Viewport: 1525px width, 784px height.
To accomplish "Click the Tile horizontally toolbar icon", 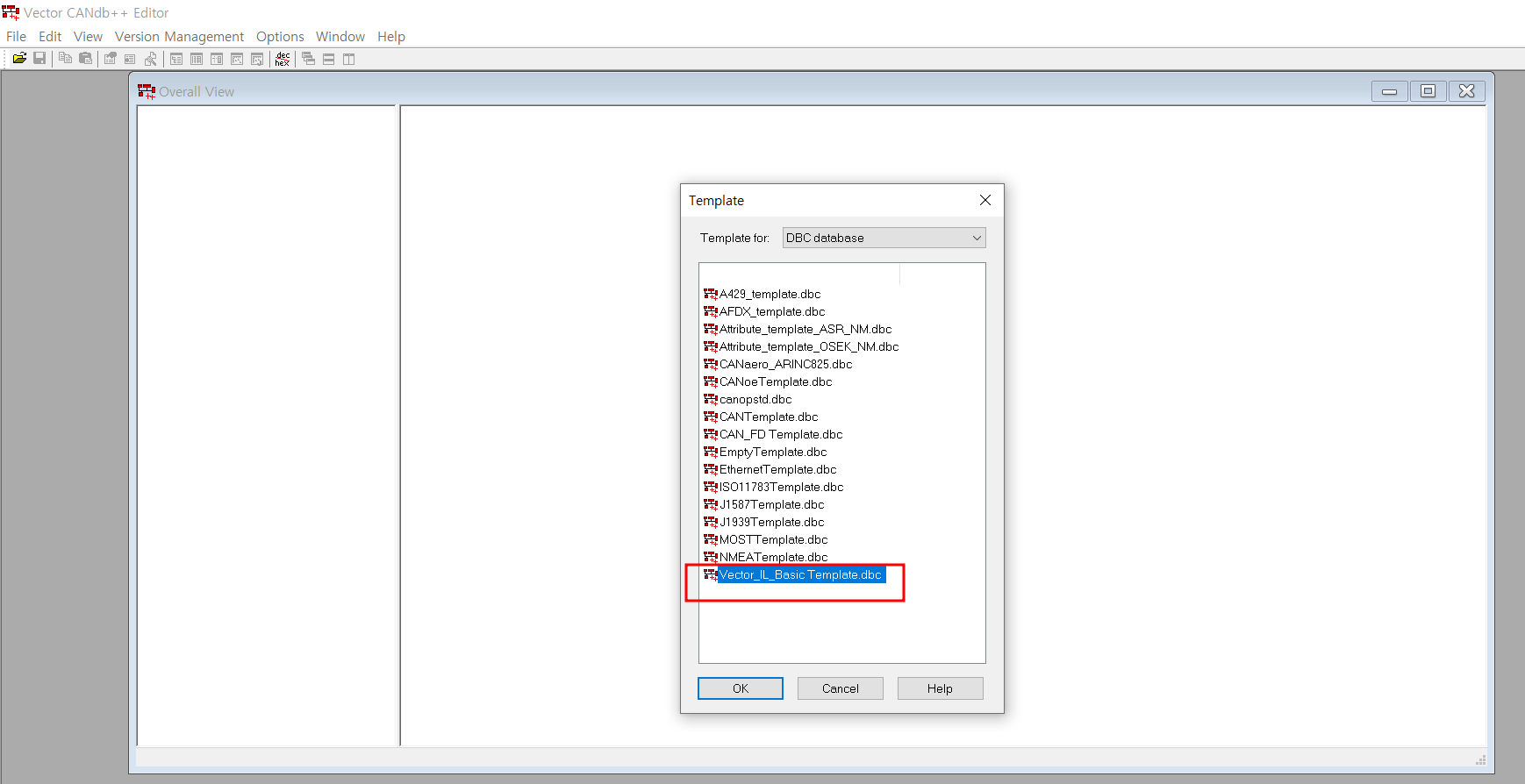I will (x=329, y=59).
